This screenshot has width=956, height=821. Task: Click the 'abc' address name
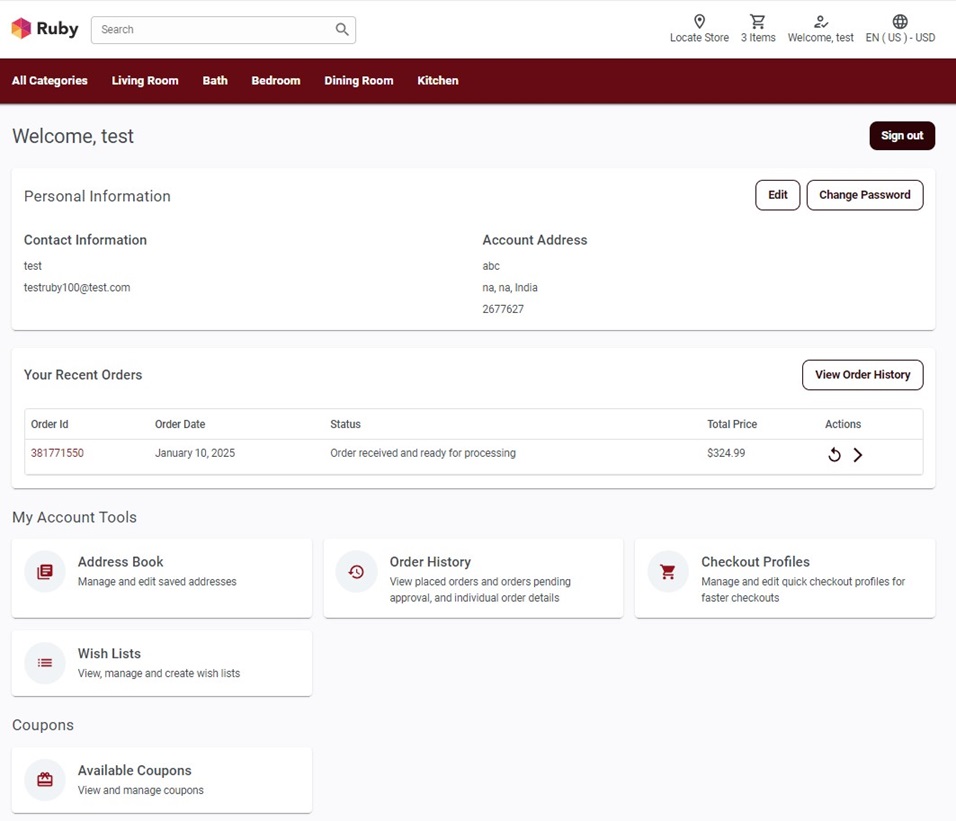coord(491,266)
